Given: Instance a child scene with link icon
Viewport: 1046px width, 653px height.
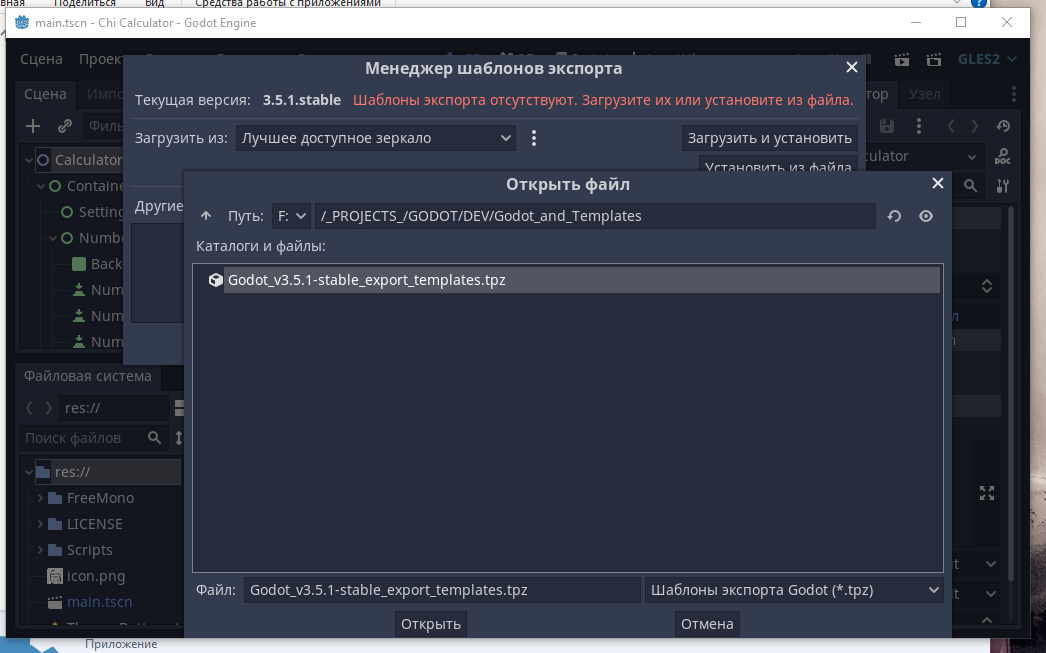Looking at the screenshot, I should point(65,126).
